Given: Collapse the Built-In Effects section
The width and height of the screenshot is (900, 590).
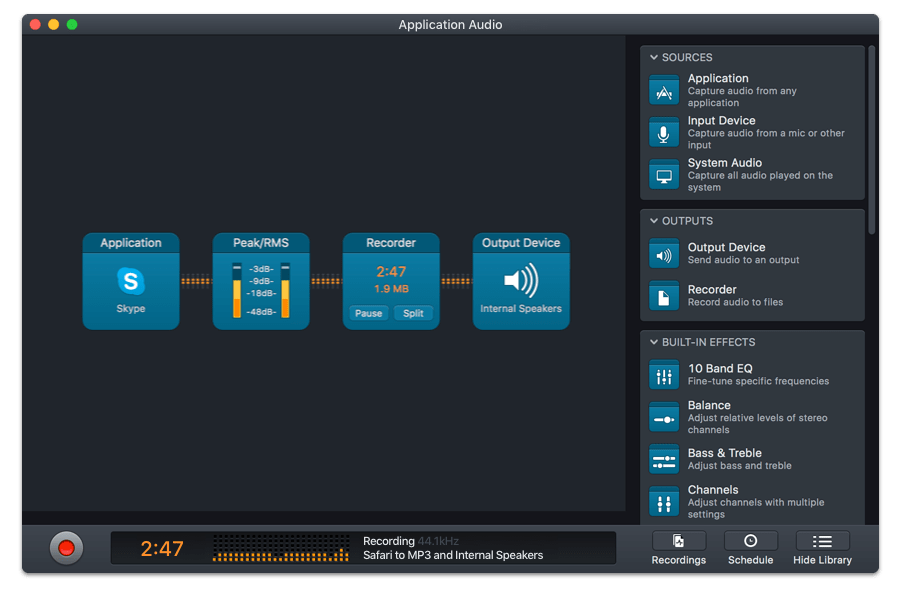Looking at the screenshot, I should (654, 342).
